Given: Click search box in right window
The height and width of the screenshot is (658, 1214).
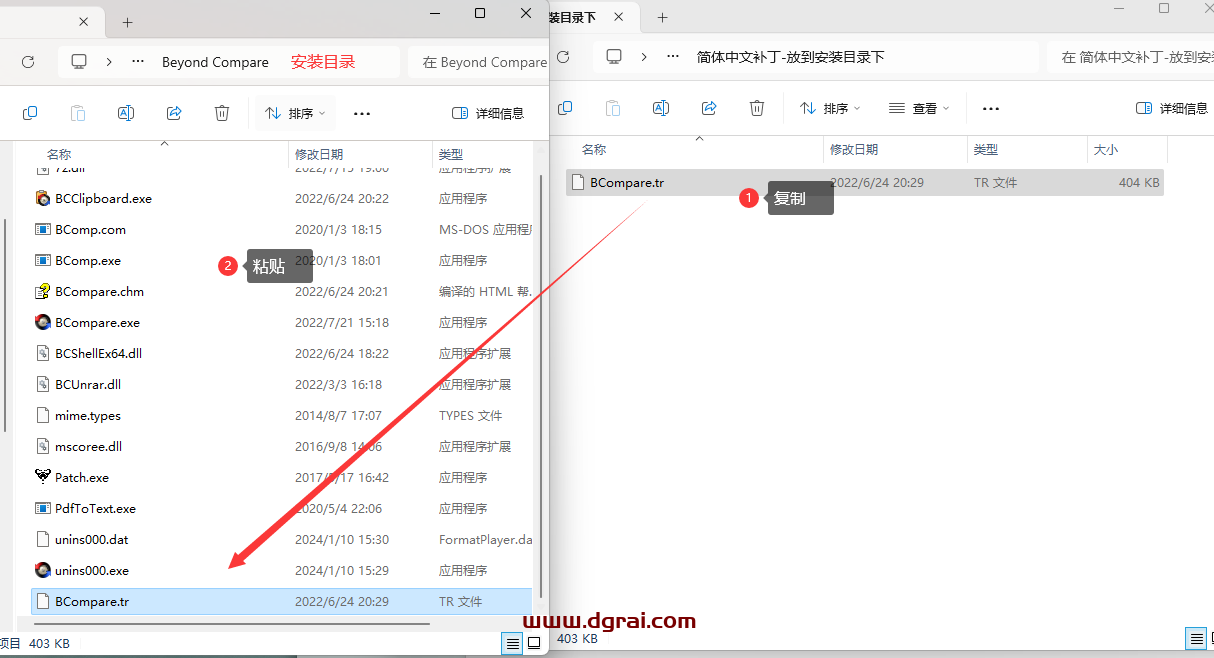Looking at the screenshot, I should 1130,57.
